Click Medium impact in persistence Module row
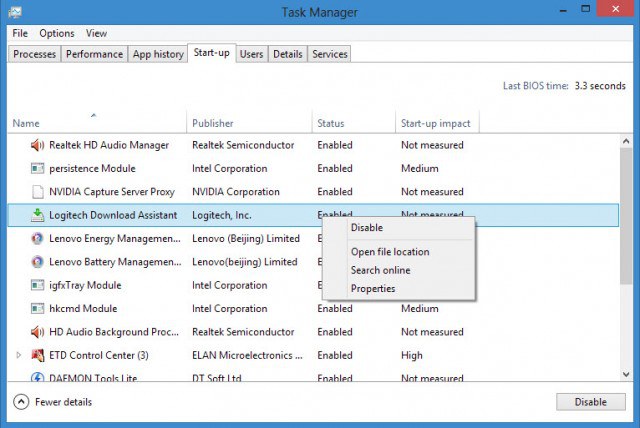Image resolution: width=640 pixels, height=428 pixels. point(420,168)
